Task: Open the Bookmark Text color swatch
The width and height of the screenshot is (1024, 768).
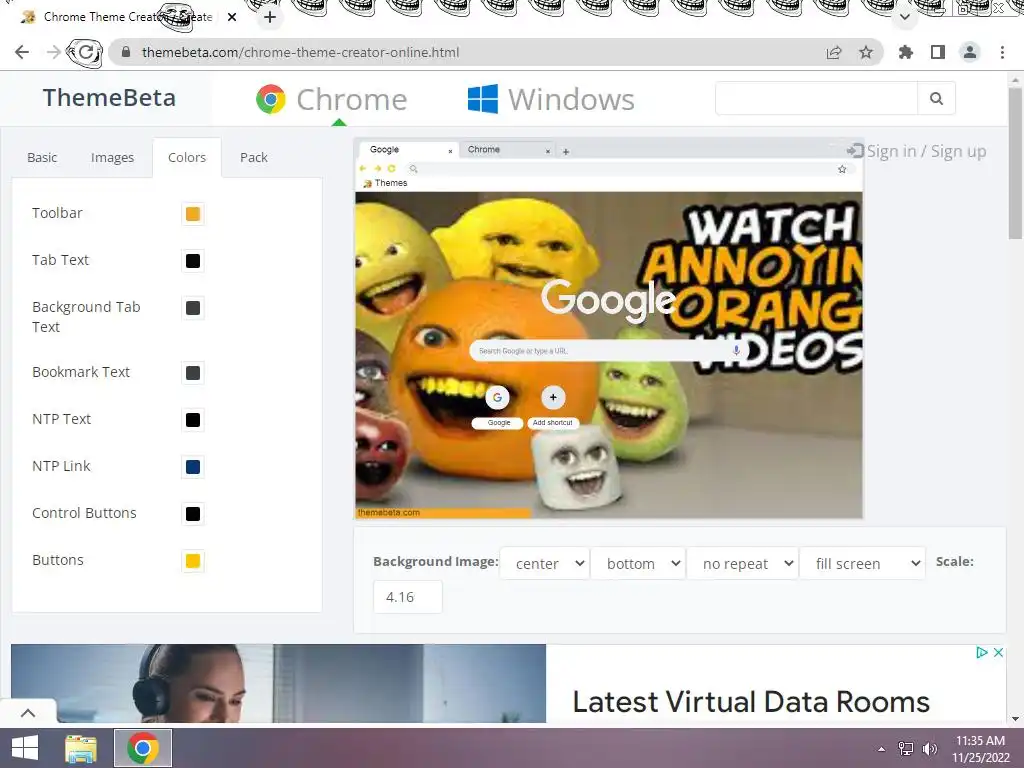Action: [x=193, y=373]
